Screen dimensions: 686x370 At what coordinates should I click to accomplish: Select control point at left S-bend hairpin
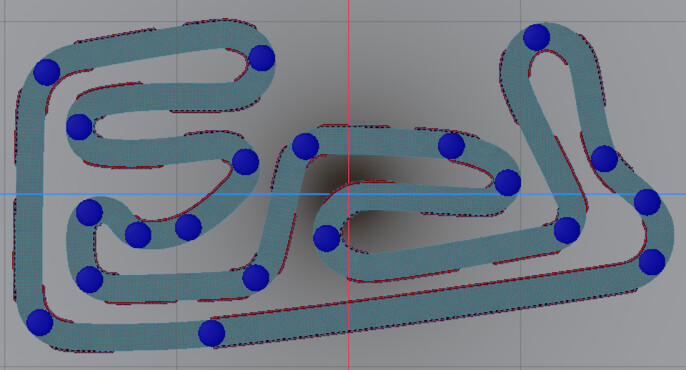point(79,127)
